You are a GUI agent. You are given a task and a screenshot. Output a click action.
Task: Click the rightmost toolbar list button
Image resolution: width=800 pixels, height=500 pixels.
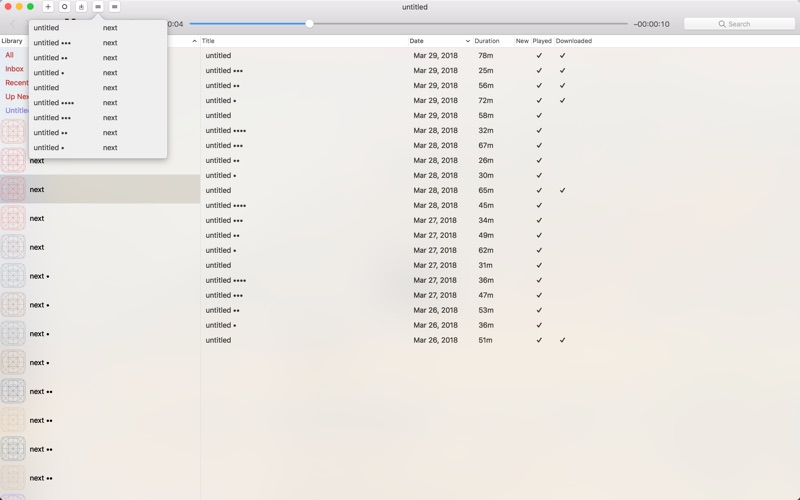[x=115, y=7]
